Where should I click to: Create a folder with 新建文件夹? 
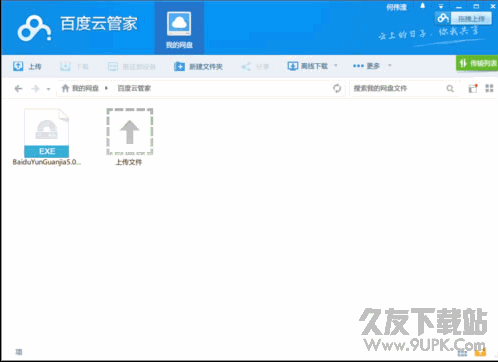click(x=198, y=67)
